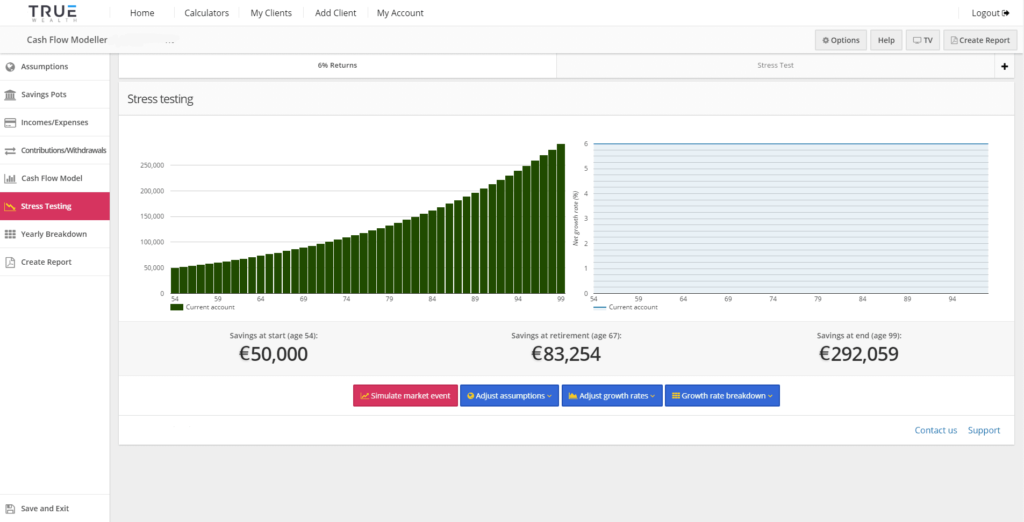Viewport: 1024px width, 522px height.
Task: Click the Save and Exit disk icon
Action: tap(10, 508)
